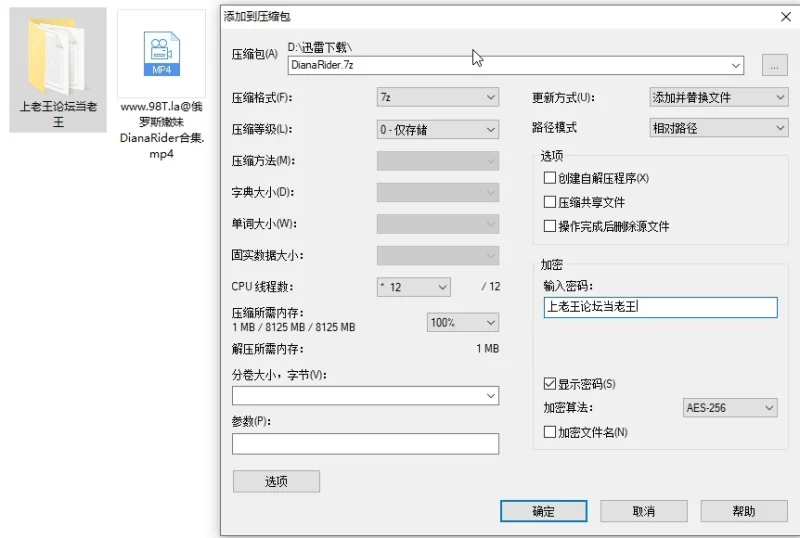The width and height of the screenshot is (800, 538).
Task: Click the options (选项) button
Action: [276, 481]
